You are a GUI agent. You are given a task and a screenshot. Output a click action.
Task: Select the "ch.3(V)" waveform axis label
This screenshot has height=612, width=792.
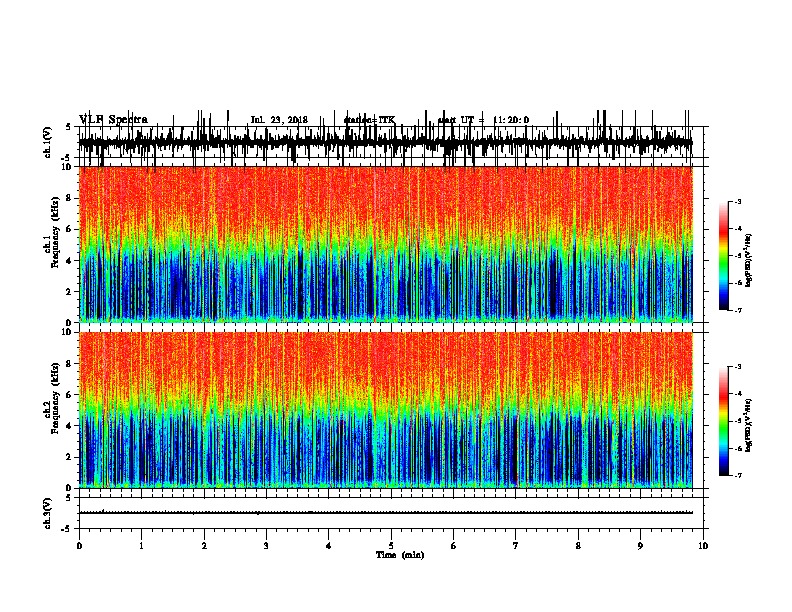click(48, 513)
